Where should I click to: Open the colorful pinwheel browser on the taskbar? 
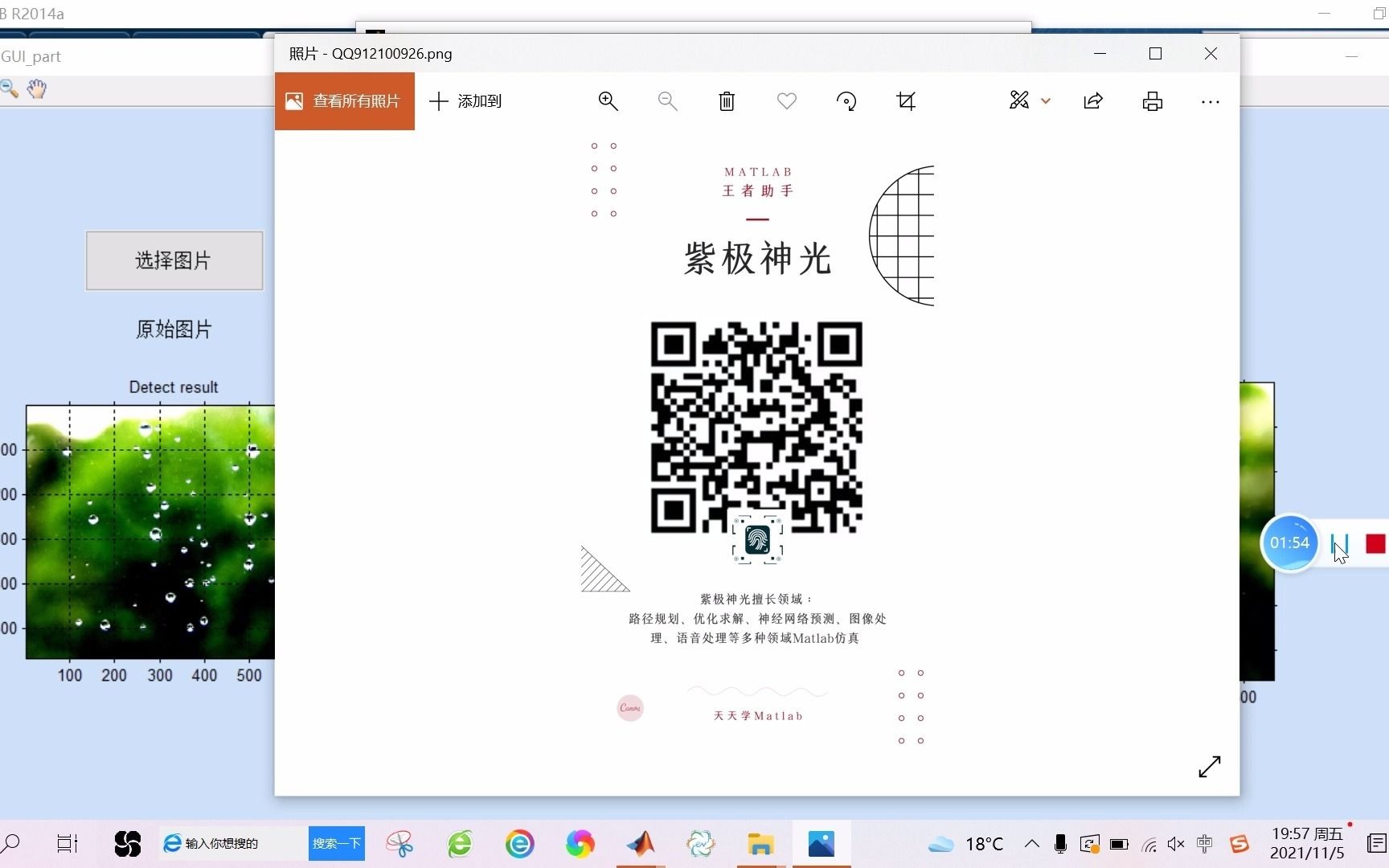coord(580,844)
